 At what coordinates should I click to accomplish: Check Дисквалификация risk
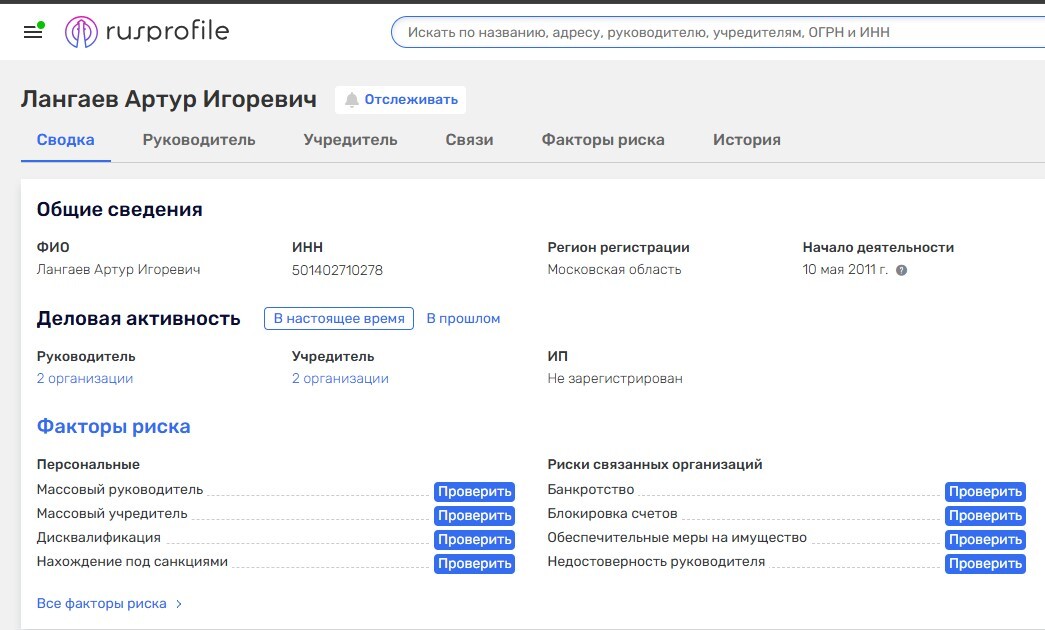click(475, 539)
